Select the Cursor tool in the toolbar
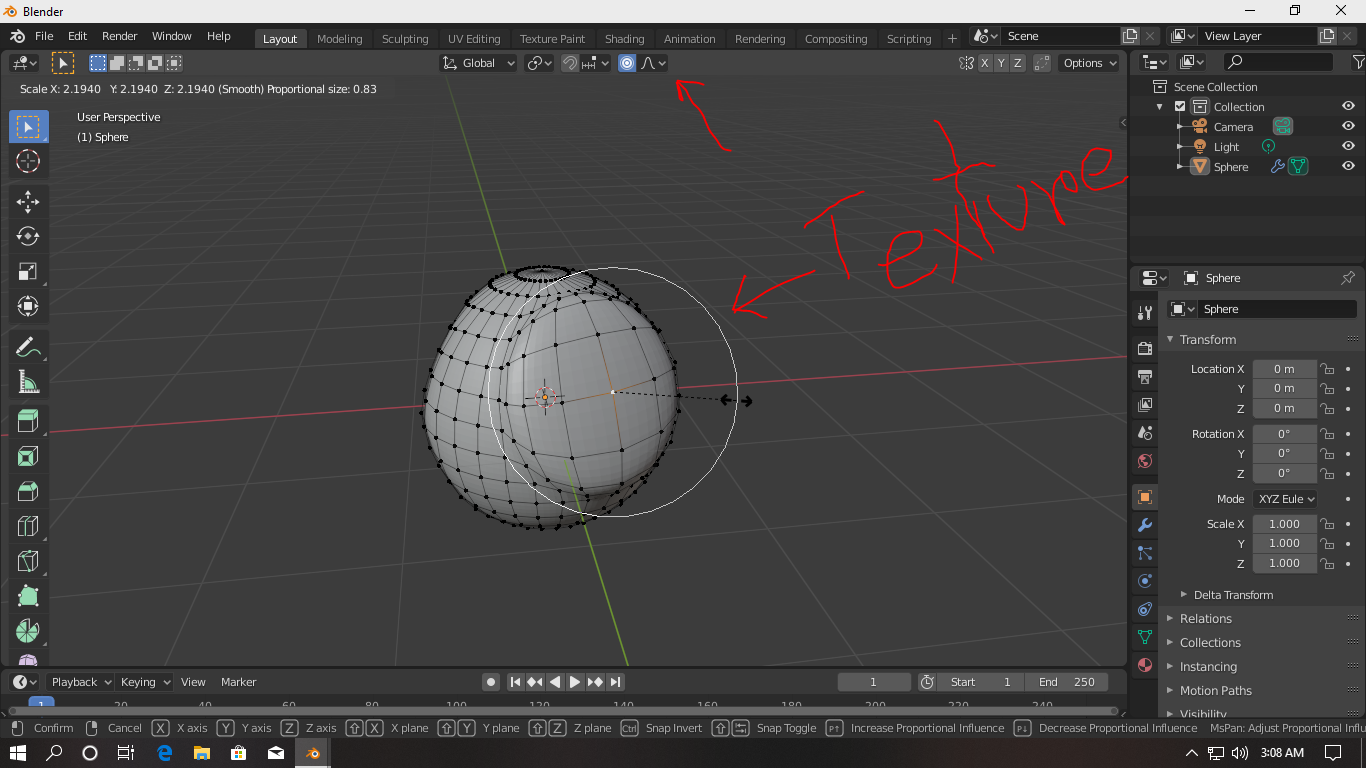This screenshot has width=1366, height=768. [x=28, y=161]
